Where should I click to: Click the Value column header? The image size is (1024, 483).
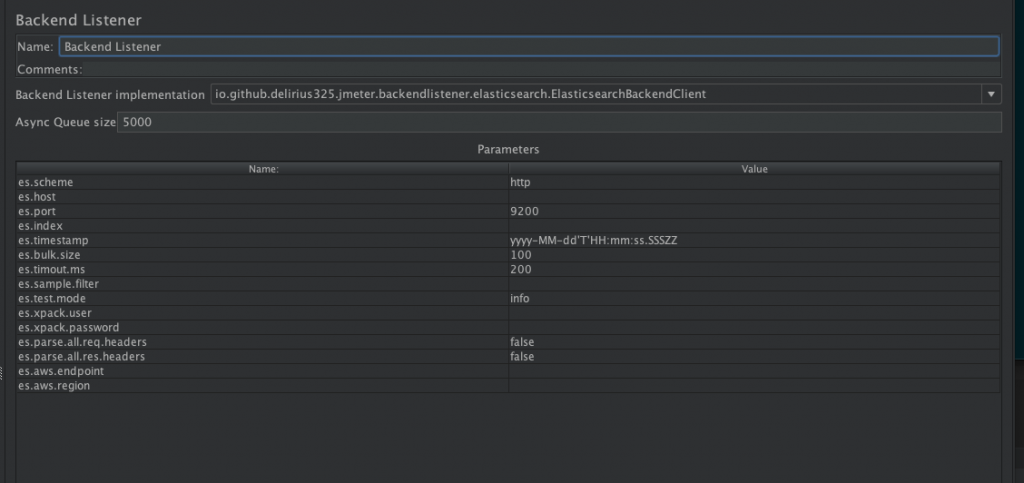[754, 169]
